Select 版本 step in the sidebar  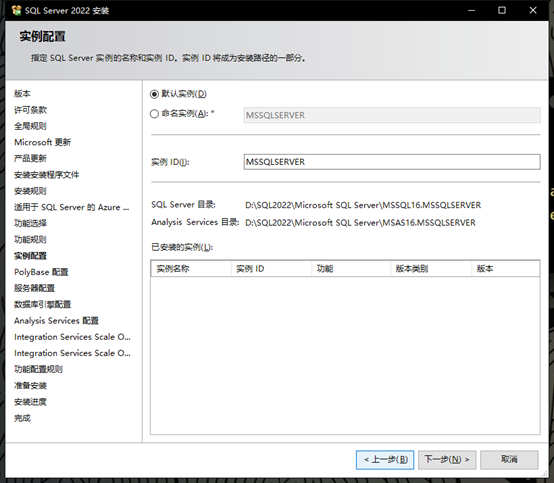pos(22,94)
